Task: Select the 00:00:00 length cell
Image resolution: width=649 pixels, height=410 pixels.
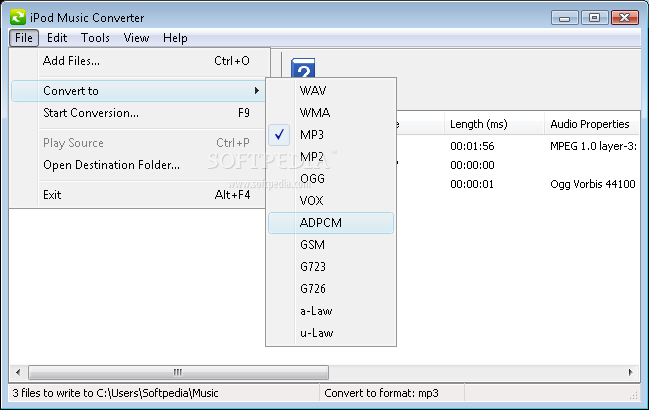Action: click(472, 165)
